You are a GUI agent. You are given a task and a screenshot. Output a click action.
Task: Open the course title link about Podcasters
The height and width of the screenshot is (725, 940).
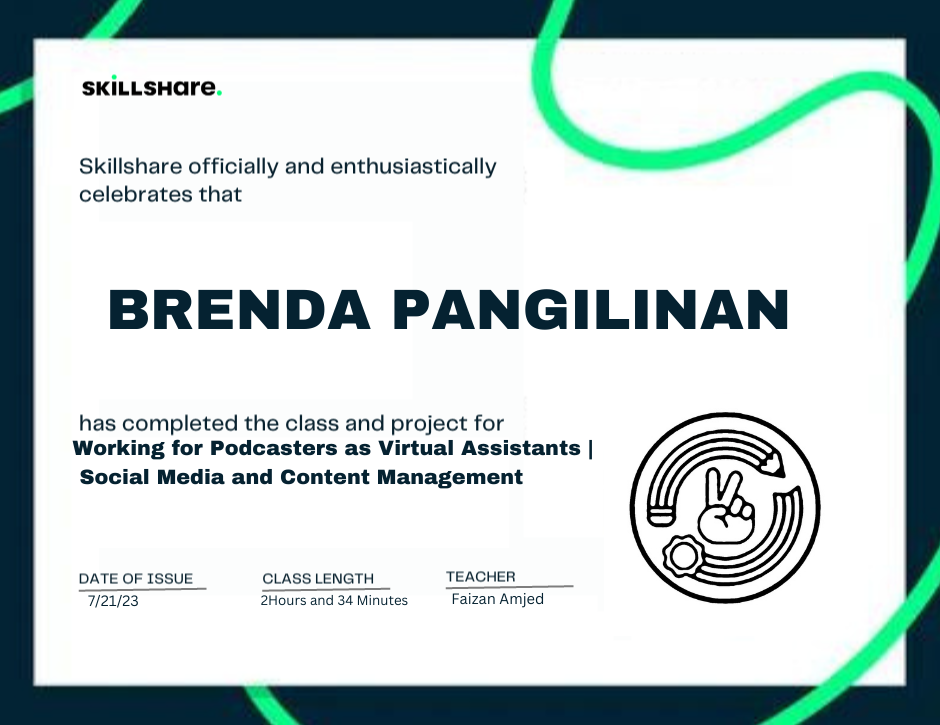[x=333, y=448]
